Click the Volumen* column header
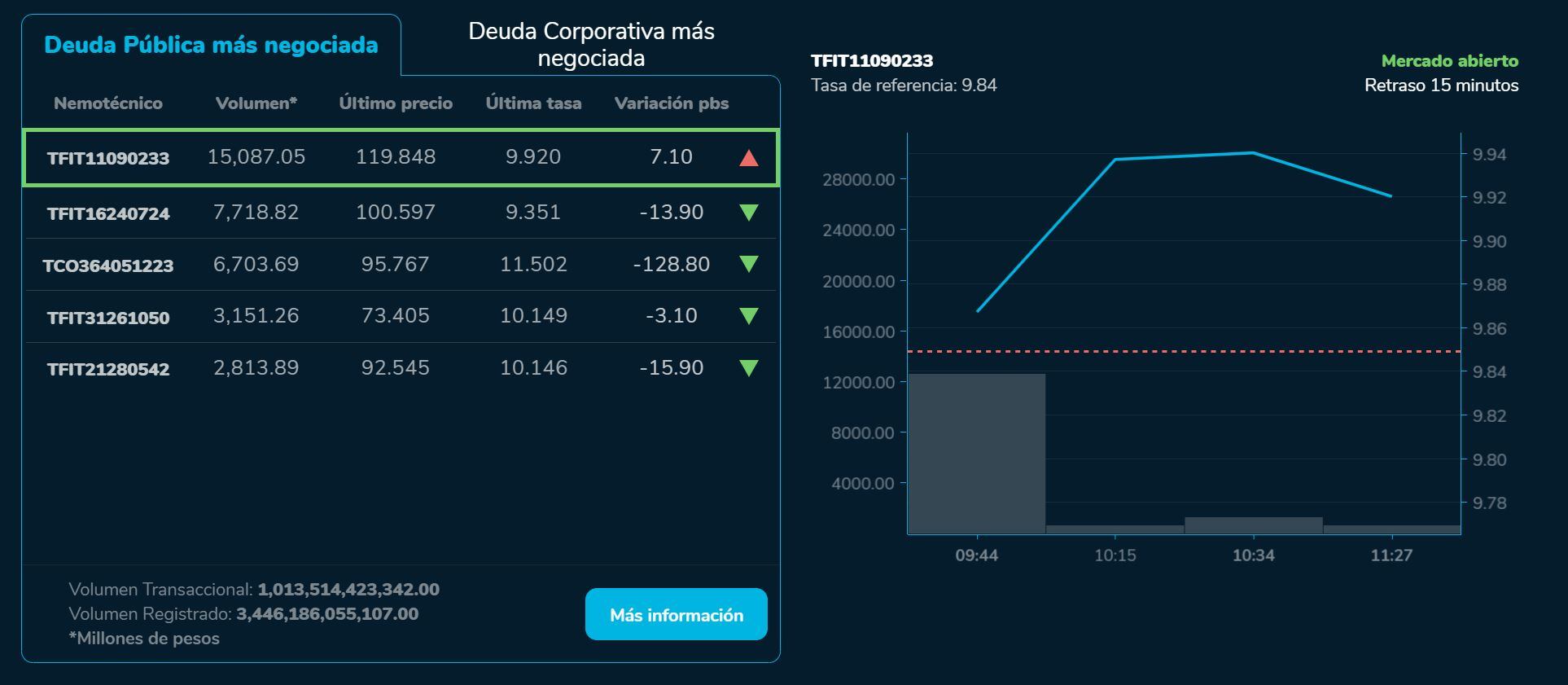Image resolution: width=1568 pixels, height=685 pixels. (256, 103)
